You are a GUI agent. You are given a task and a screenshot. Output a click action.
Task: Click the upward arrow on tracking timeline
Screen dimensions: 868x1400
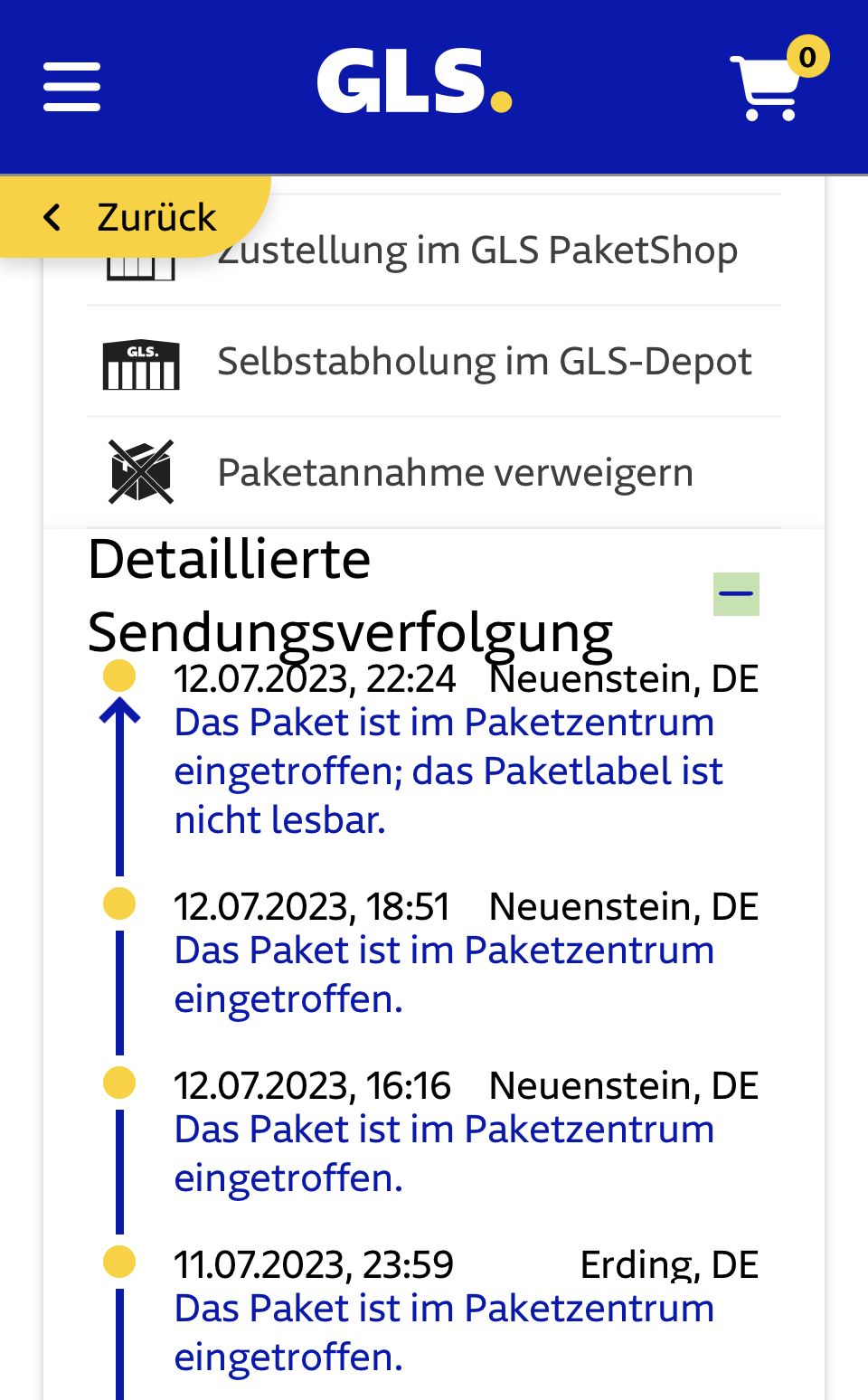[x=119, y=714]
